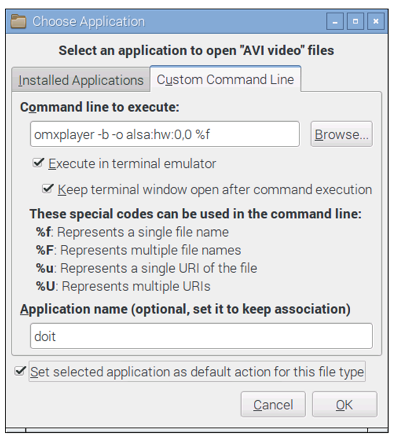Click the command line field containing omxplayer
The width and height of the screenshot is (403, 443).
(165, 134)
